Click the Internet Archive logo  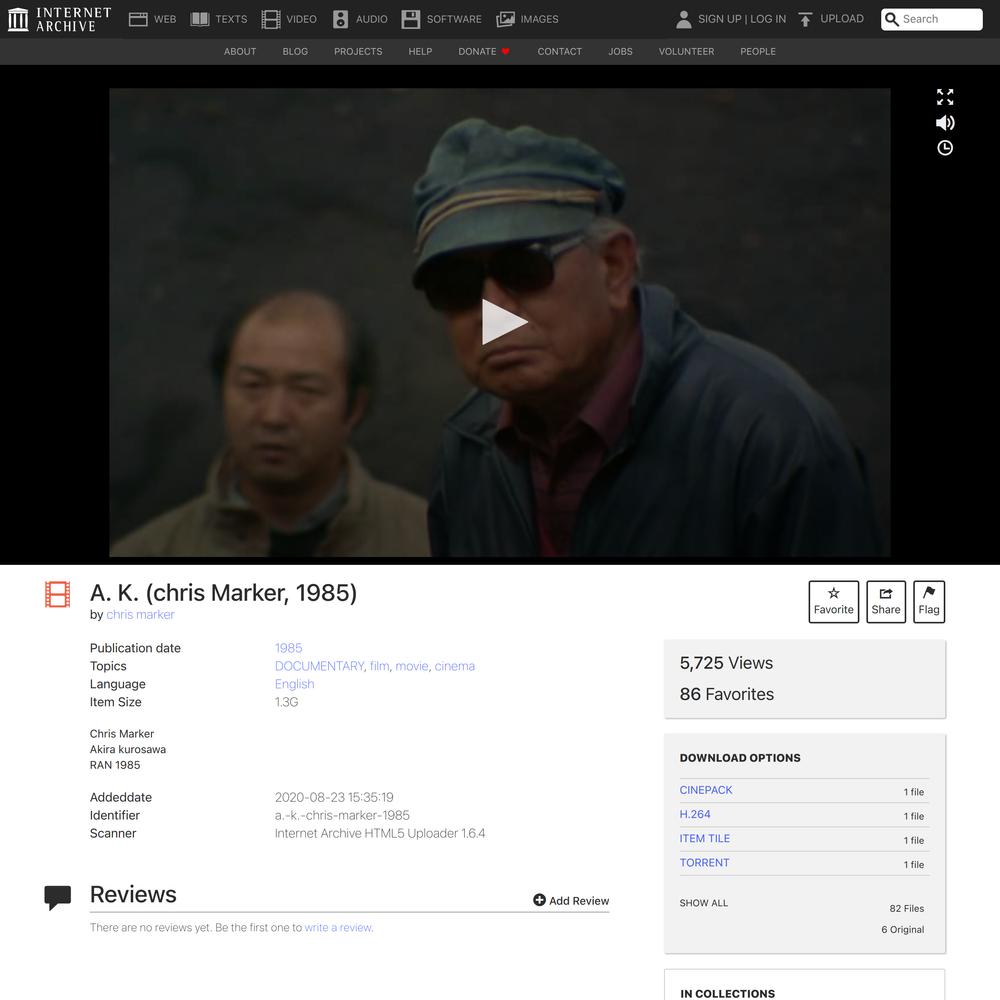[59, 19]
